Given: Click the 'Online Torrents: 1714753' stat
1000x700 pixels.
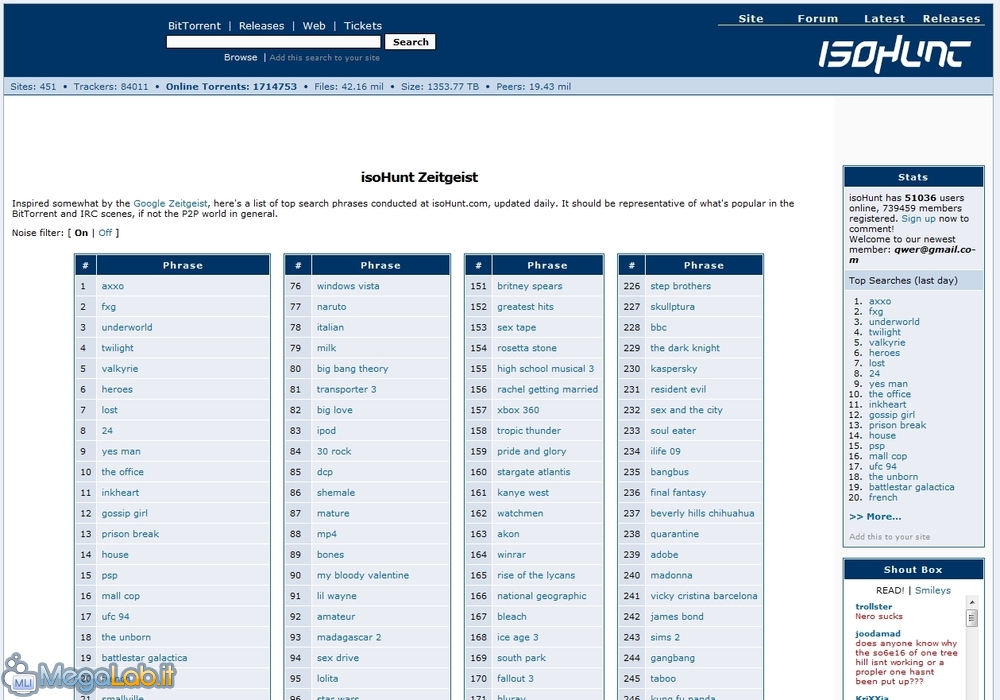Looking at the screenshot, I should 232,87.
